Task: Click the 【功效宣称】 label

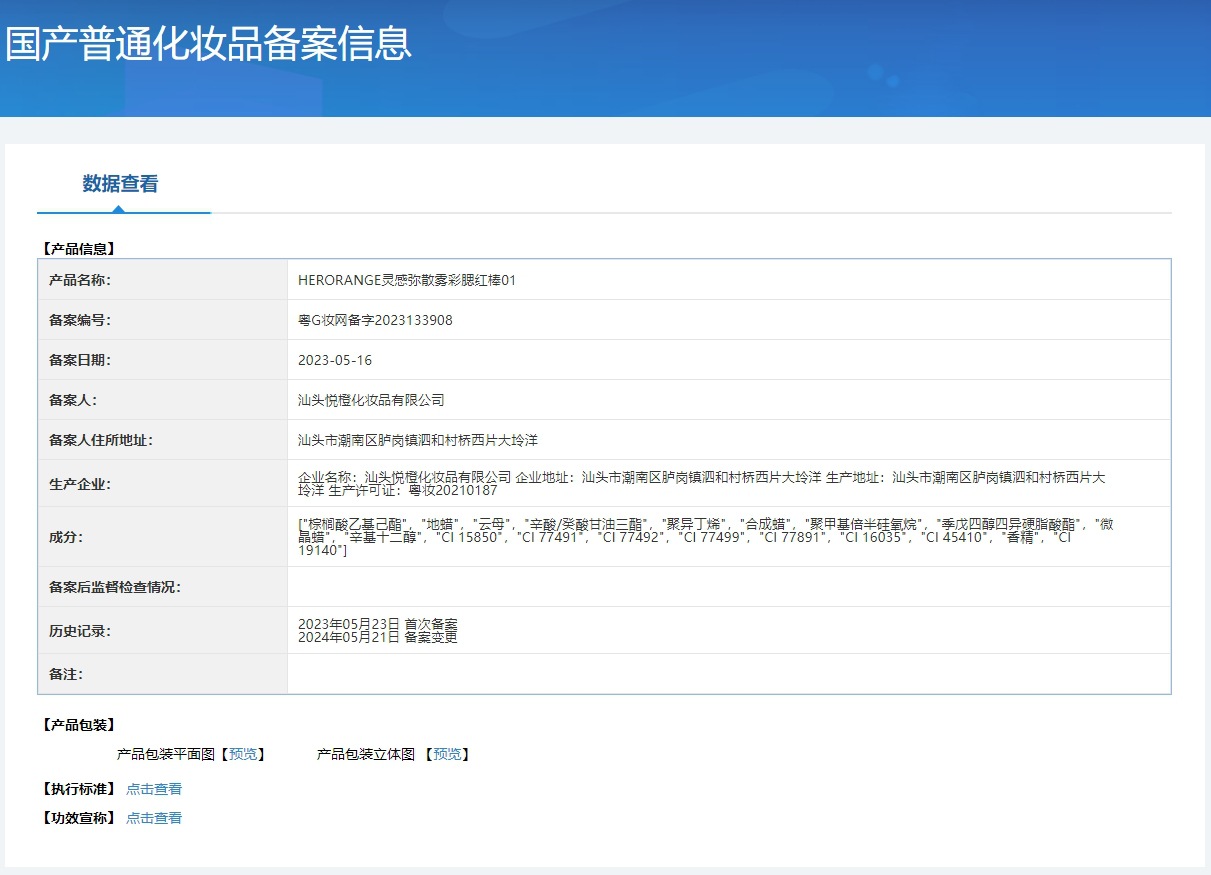Action: (x=78, y=818)
